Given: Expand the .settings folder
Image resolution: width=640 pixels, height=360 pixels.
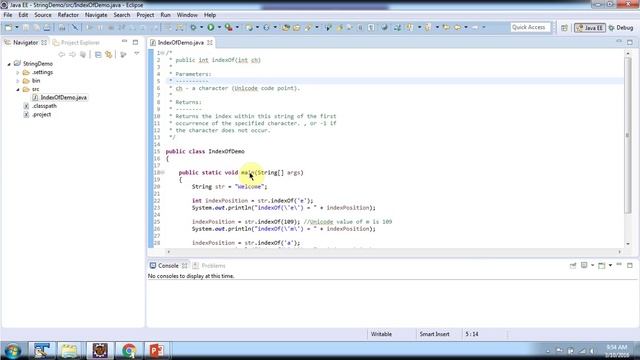Looking at the screenshot, I should click(18, 72).
